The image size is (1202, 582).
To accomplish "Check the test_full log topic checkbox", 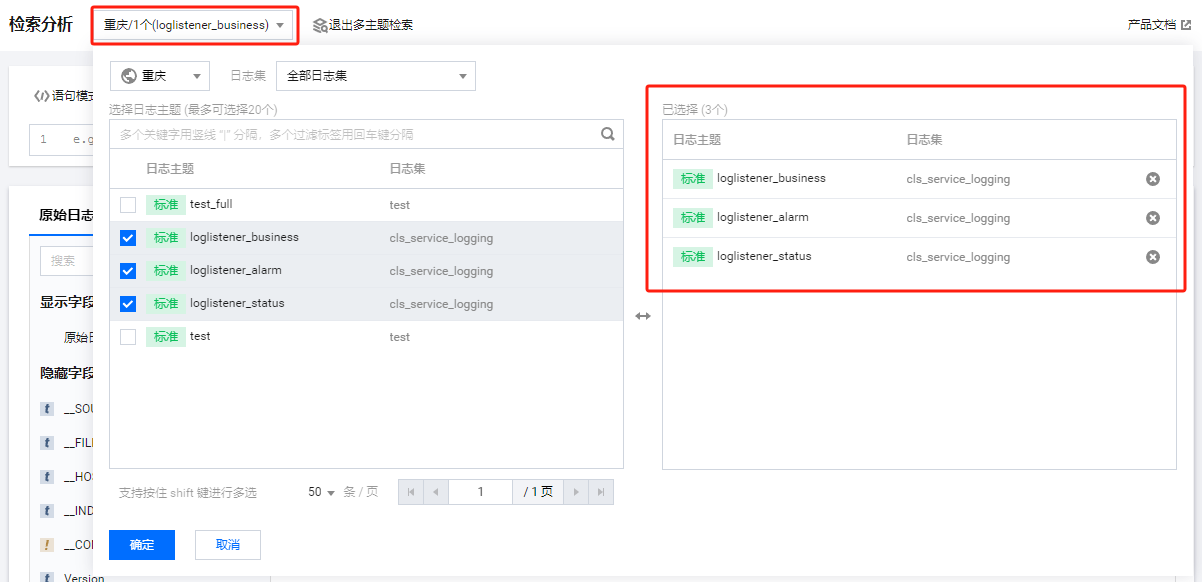I will point(128,205).
